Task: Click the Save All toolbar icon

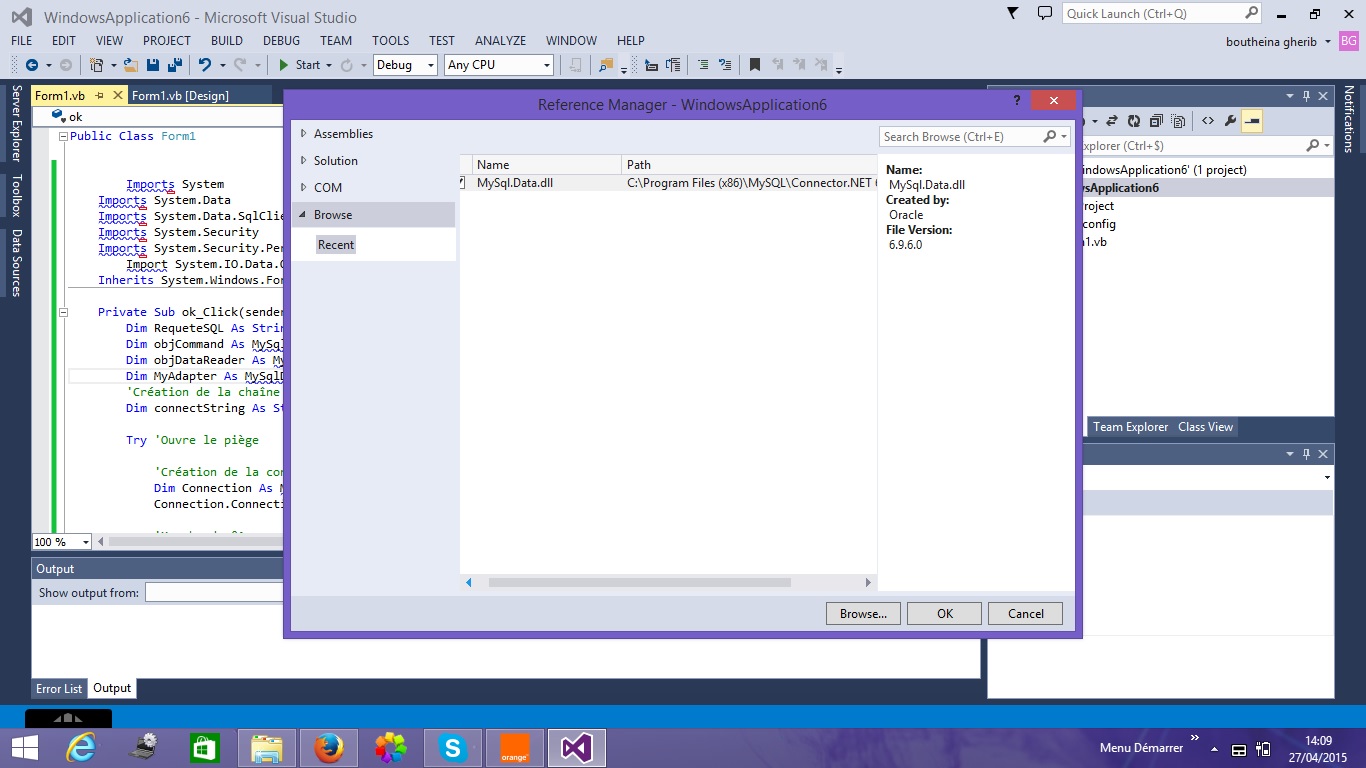Action: coord(173,65)
